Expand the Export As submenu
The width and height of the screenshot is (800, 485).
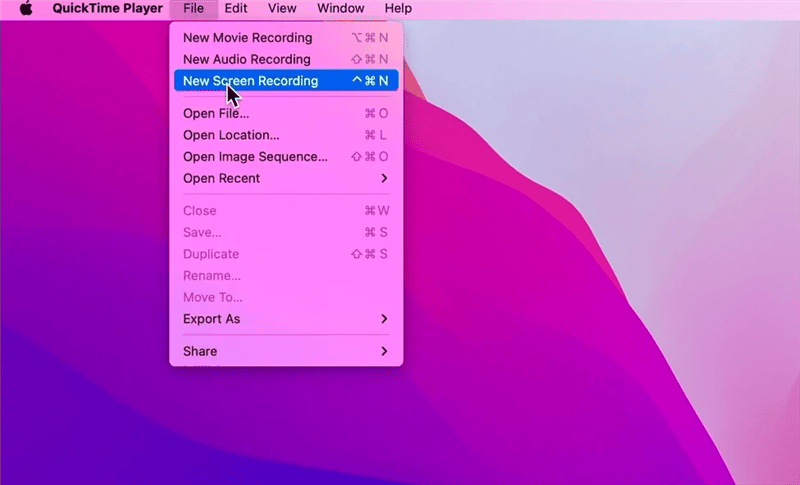[211, 319]
